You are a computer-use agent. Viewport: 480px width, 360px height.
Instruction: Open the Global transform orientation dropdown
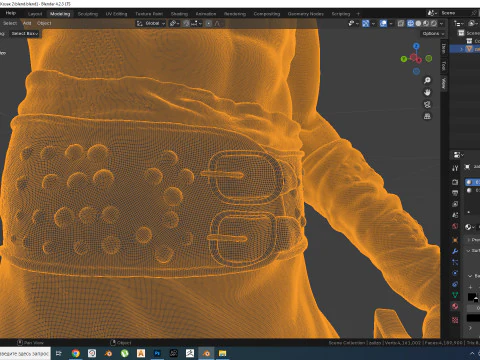click(151, 23)
